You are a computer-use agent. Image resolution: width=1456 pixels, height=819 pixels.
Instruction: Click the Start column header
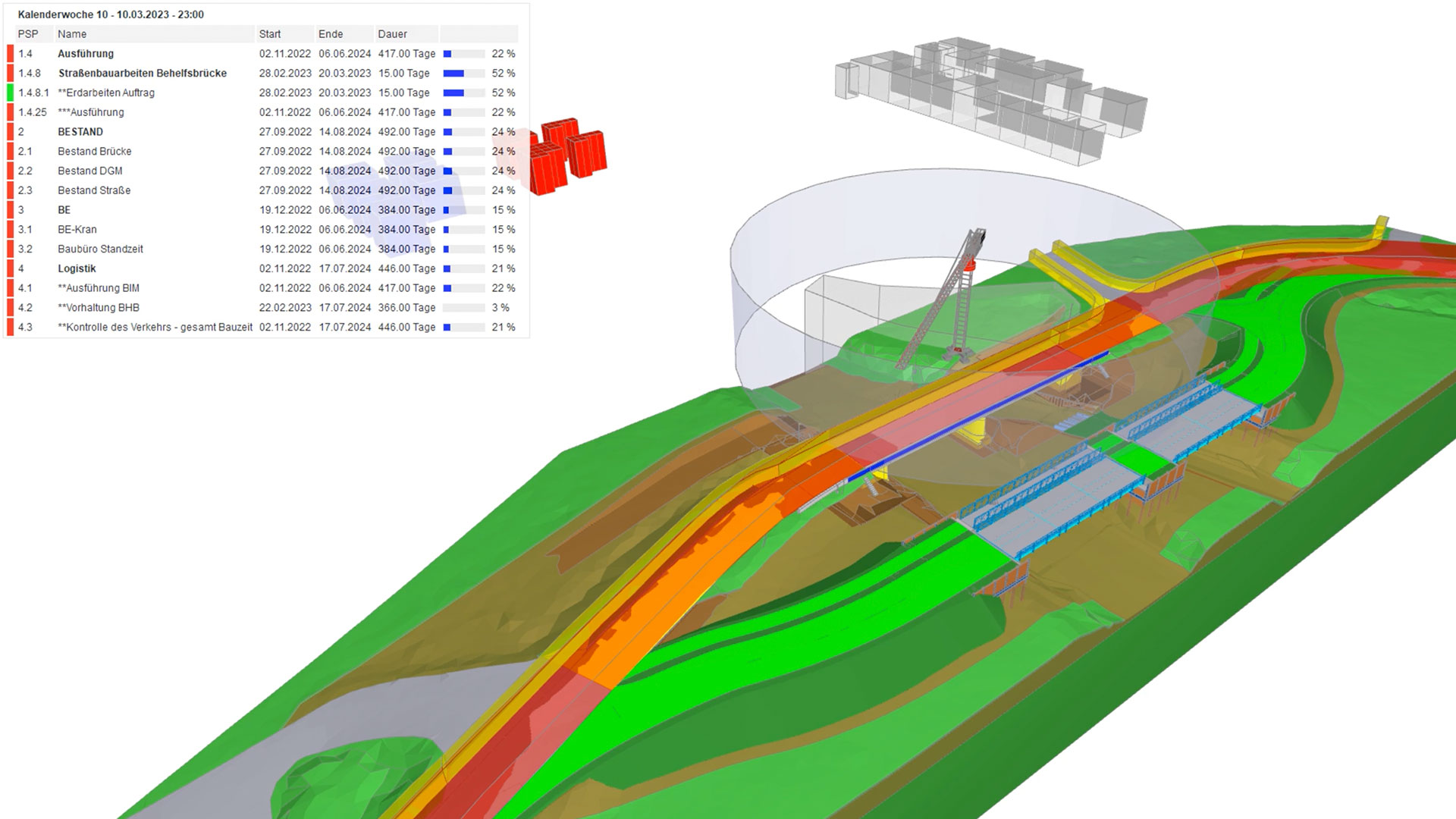270,34
